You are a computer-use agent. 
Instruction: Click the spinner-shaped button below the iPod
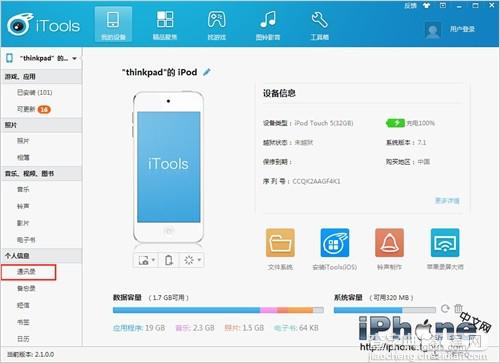(x=189, y=260)
